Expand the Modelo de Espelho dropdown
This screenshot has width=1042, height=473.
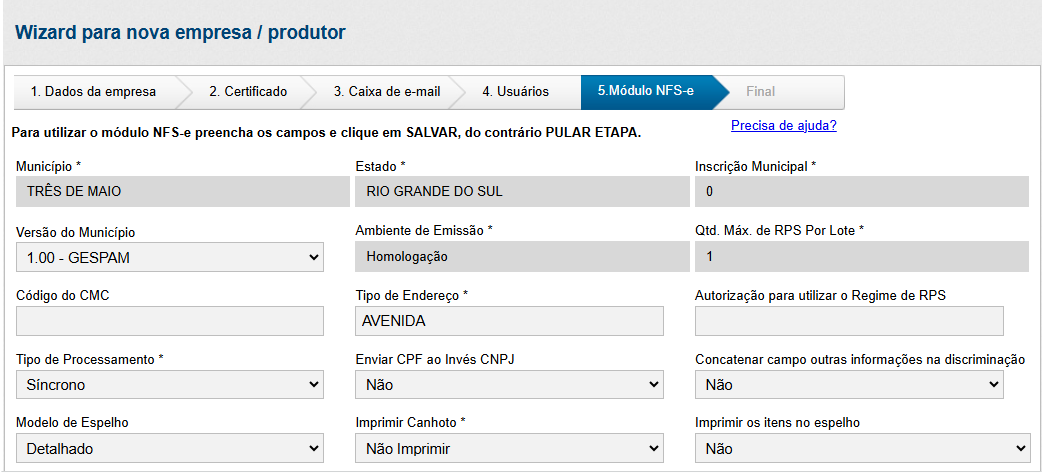click(x=170, y=449)
